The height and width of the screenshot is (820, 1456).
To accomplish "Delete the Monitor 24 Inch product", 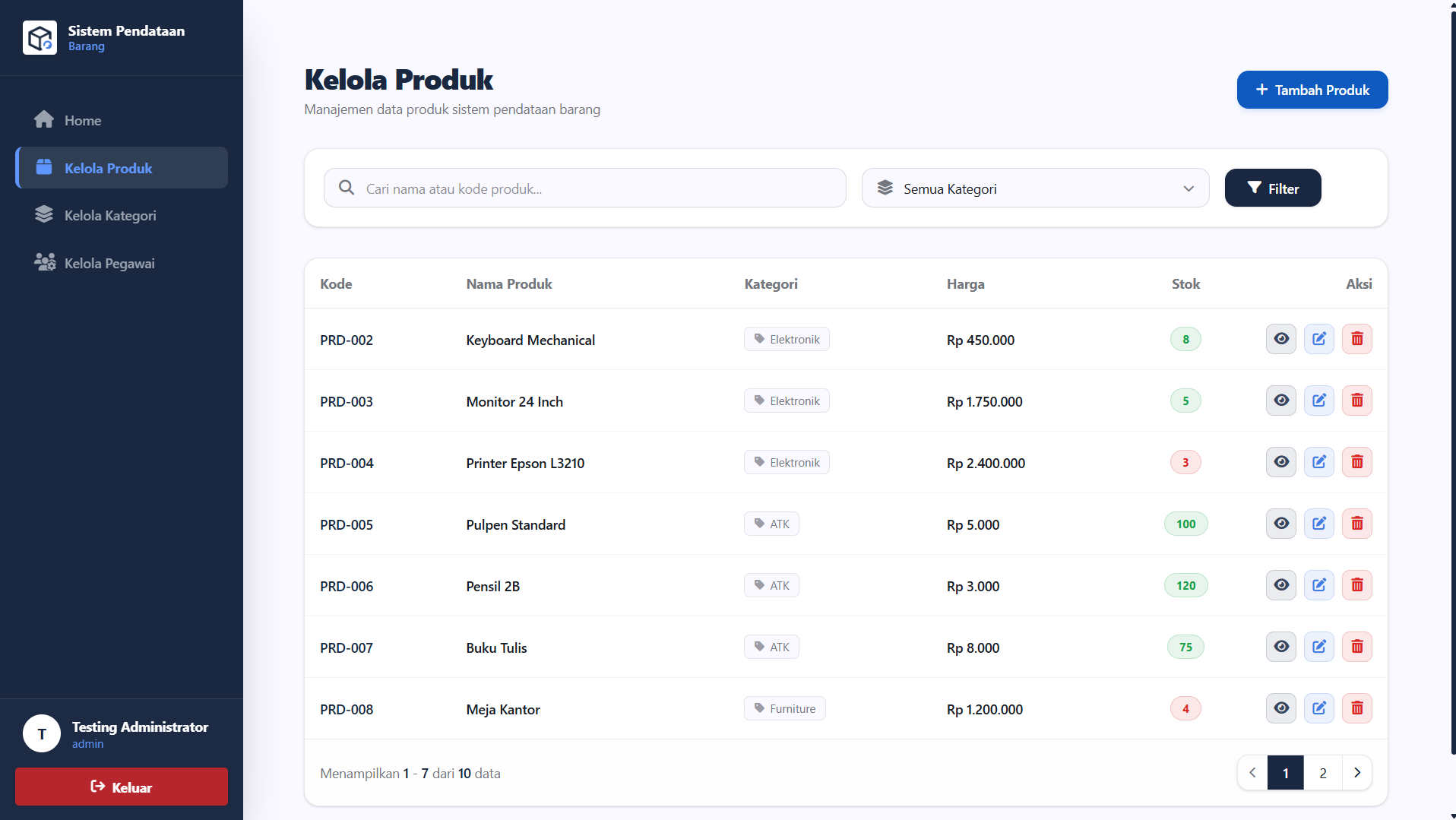I will tap(1357, 401).
